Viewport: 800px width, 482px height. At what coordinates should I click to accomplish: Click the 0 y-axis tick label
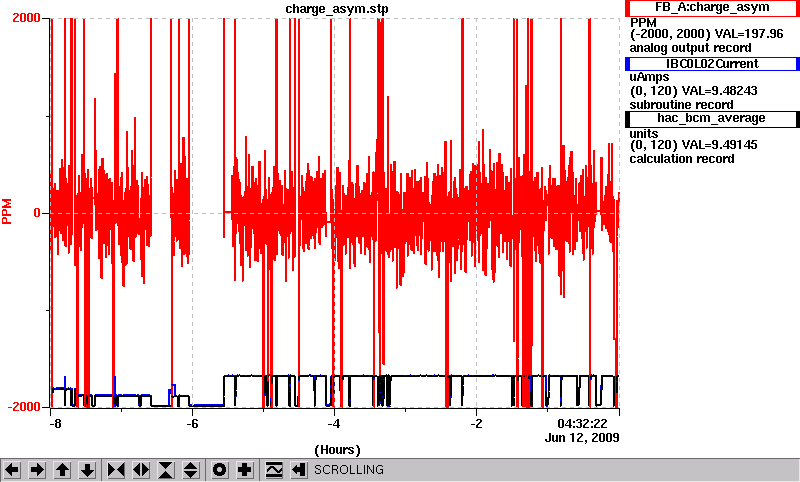[x=37, y=213]
